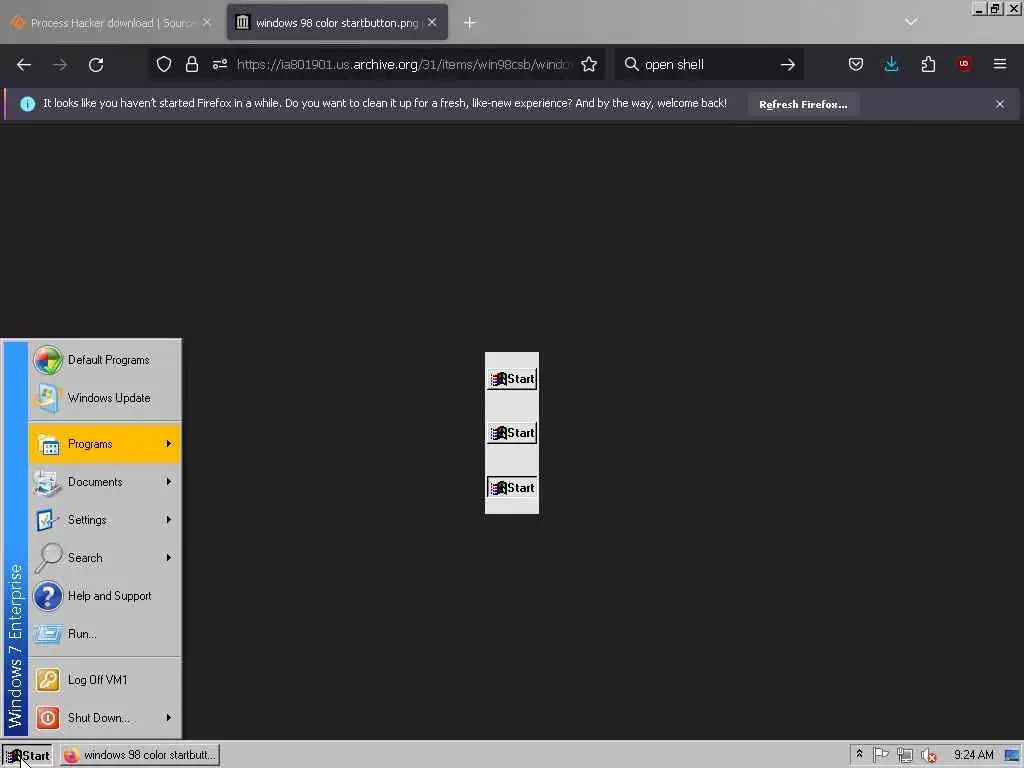The width and height of the screenshot is (1024, 768).
Task: Click the Settings control panel icon
Action: coord(48,520)
